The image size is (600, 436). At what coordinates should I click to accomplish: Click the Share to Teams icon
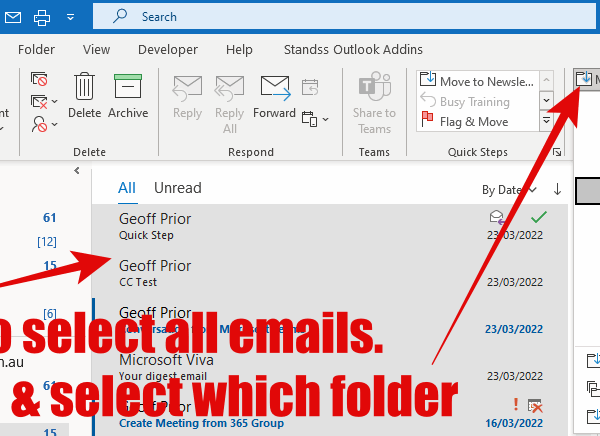pos(374,89)
